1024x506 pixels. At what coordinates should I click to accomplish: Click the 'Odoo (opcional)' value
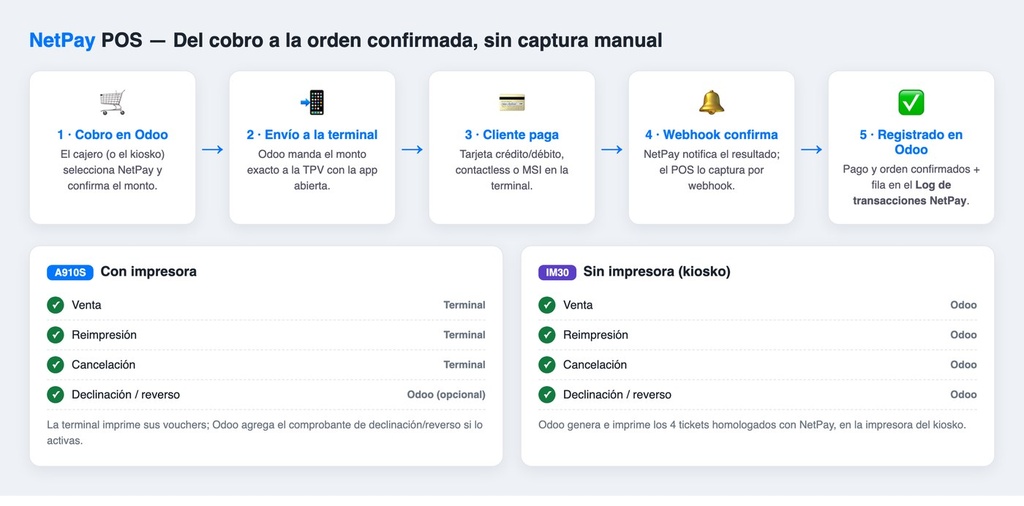click(446, 394)
